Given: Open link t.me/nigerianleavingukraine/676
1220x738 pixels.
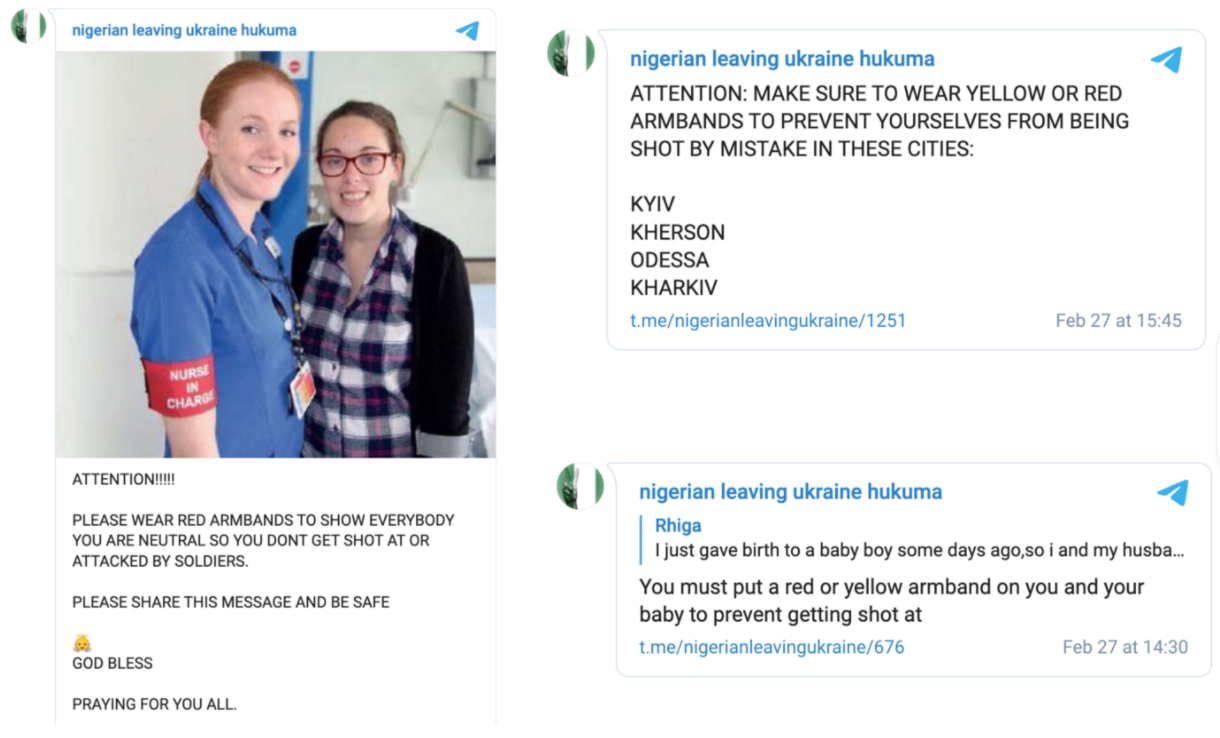Looking at the screenshot, I should [x=771, y=647].
